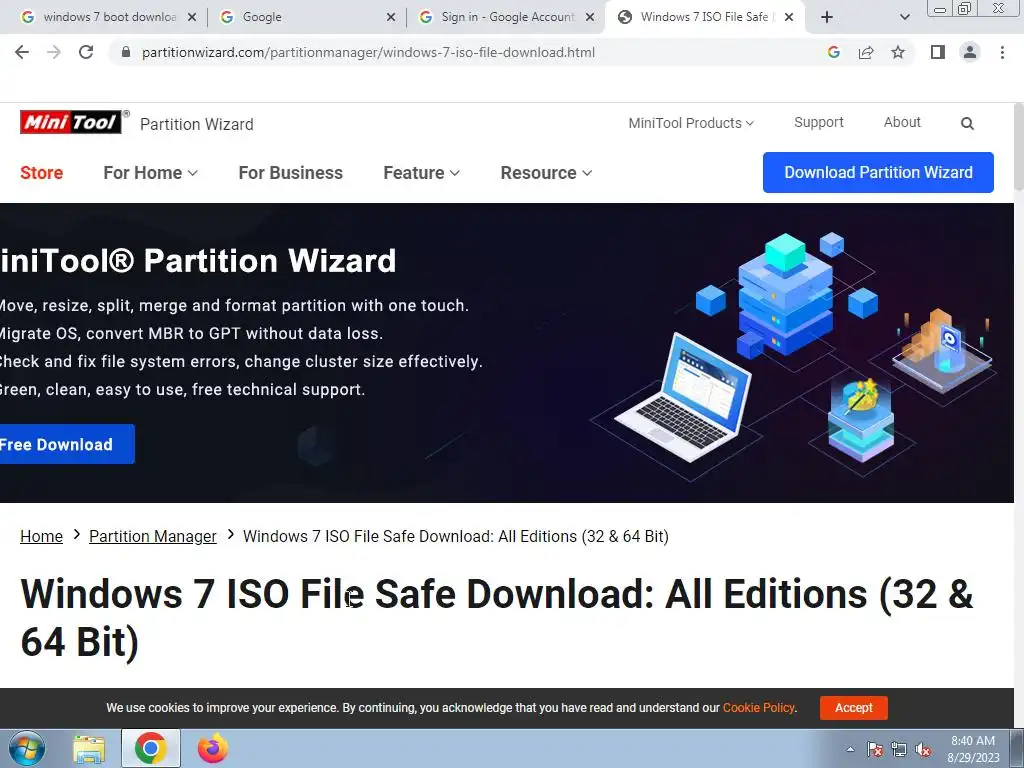Follow the Home breadcrumb link
The image size is (1024, 768).
click(x=41, y=536)
